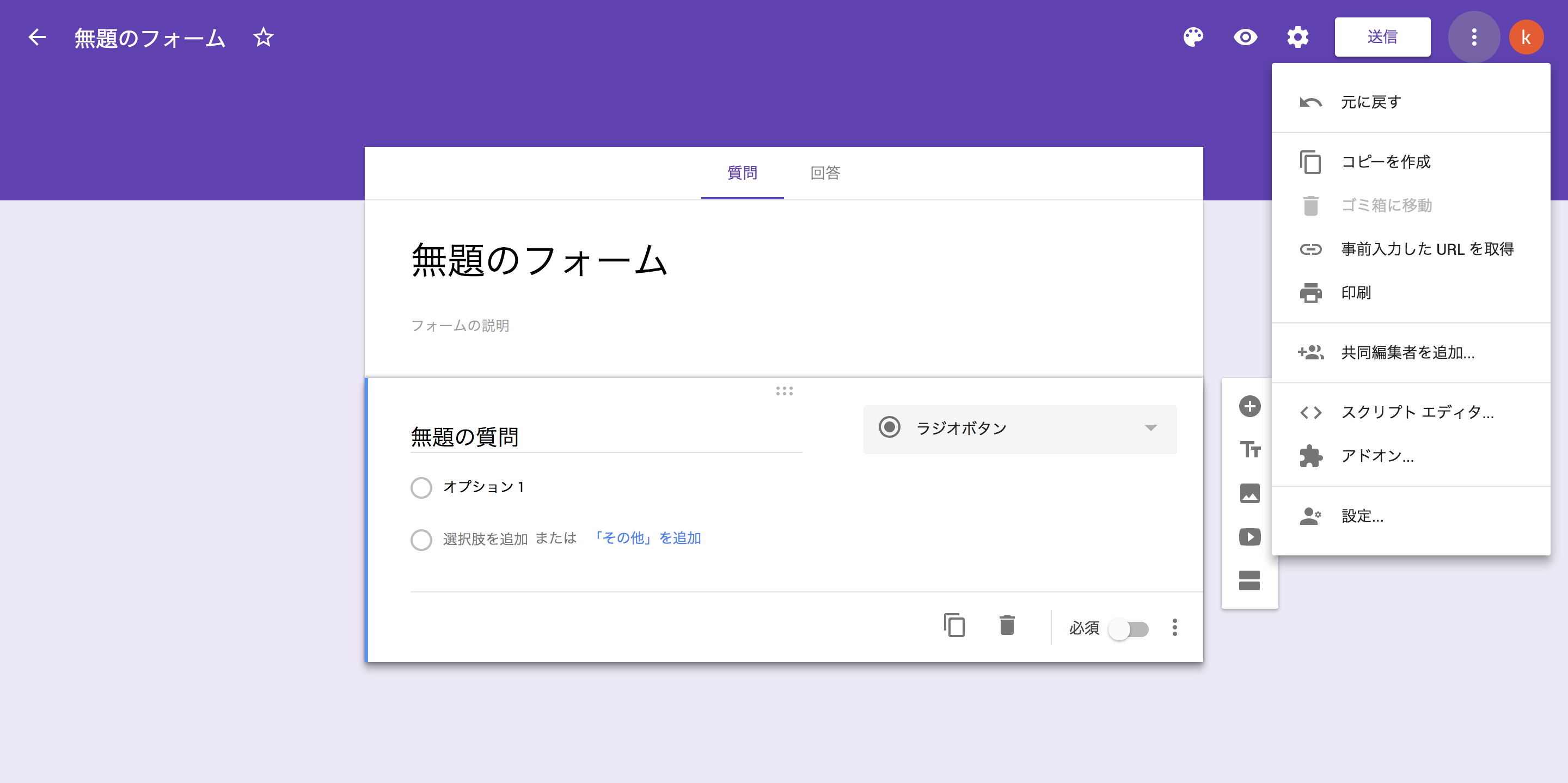Preview the form with the eye icon
The width and height of the screenshot is (1568, 783).
(x=1245, y=37)
